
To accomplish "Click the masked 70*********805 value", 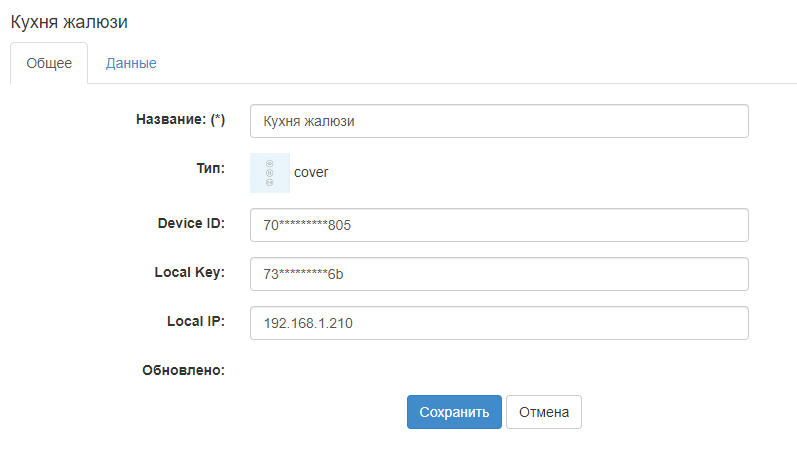I will click(x=307, y=226).
